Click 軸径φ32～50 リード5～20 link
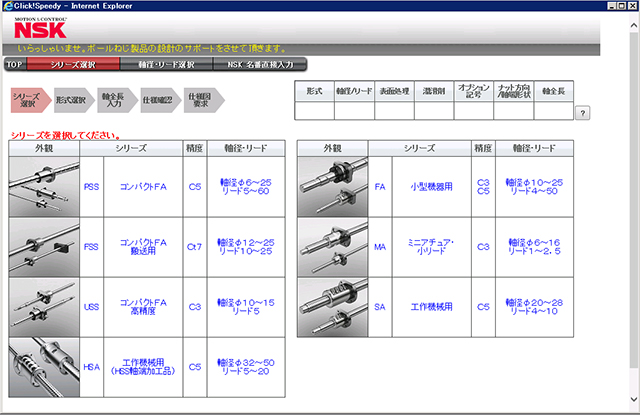Screen dimensions: 640x415 click(246, 367)
